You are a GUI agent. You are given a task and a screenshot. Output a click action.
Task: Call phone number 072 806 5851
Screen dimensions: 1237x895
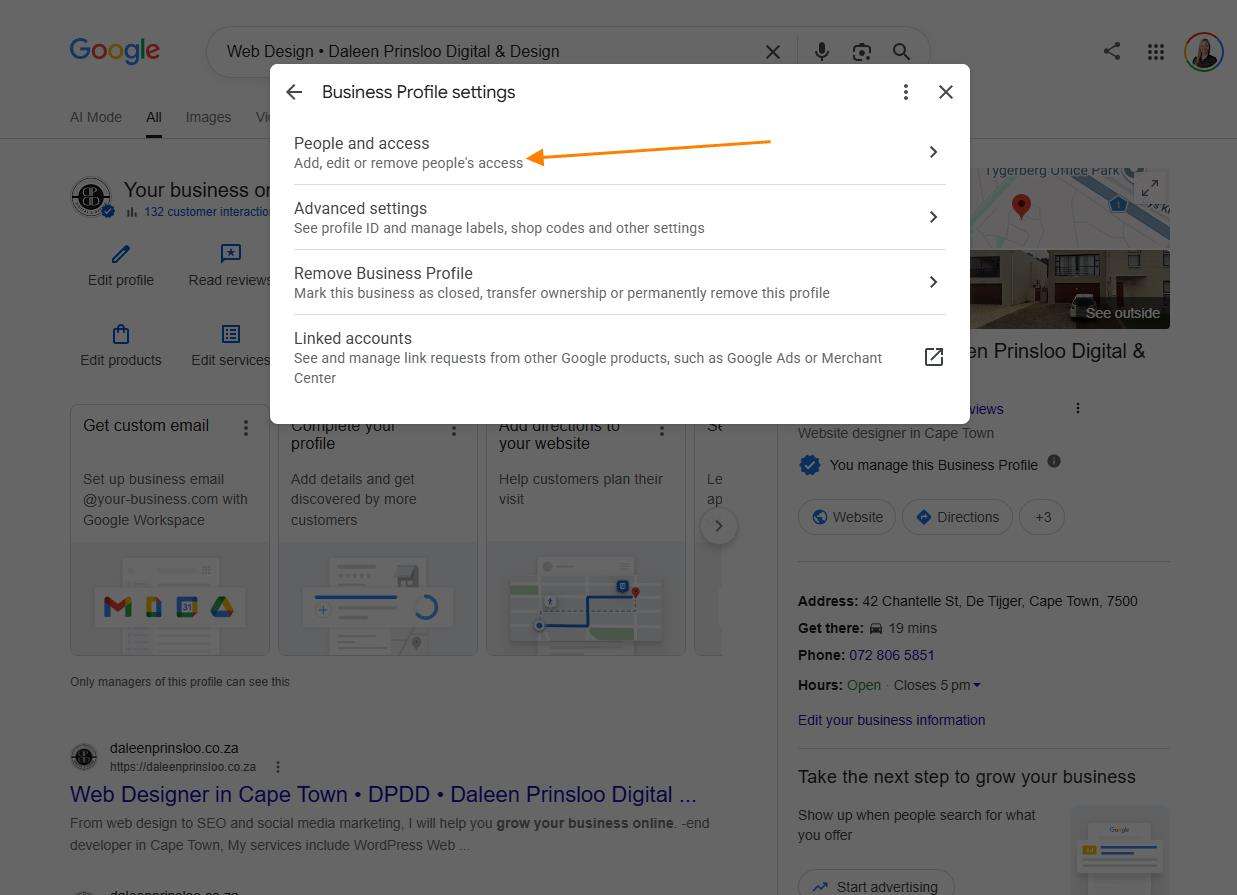coord(892,655)
